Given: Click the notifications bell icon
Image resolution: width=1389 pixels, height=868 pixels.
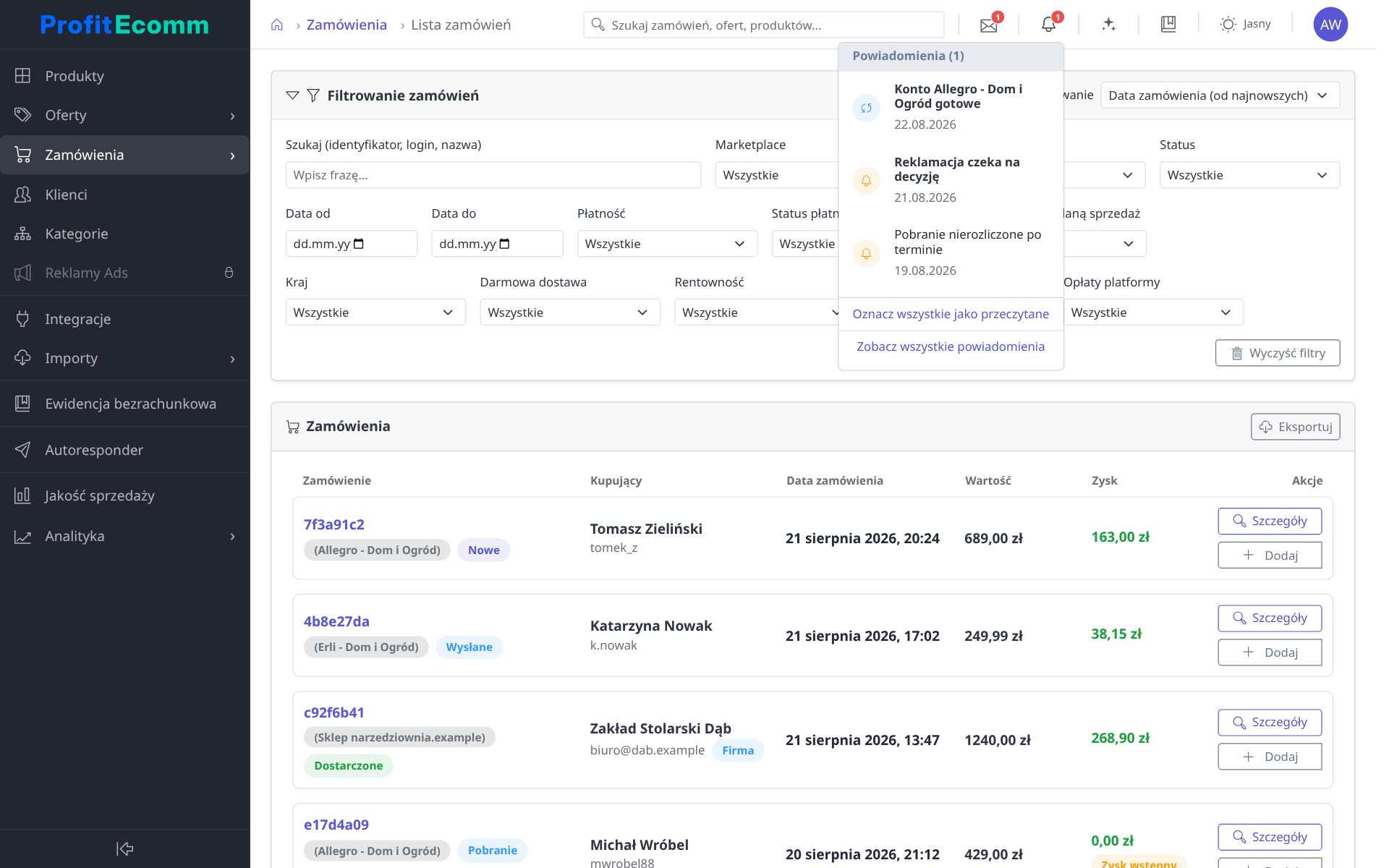Looking at the screenshot, I should pyautogui.click(x=1048, y=25).
